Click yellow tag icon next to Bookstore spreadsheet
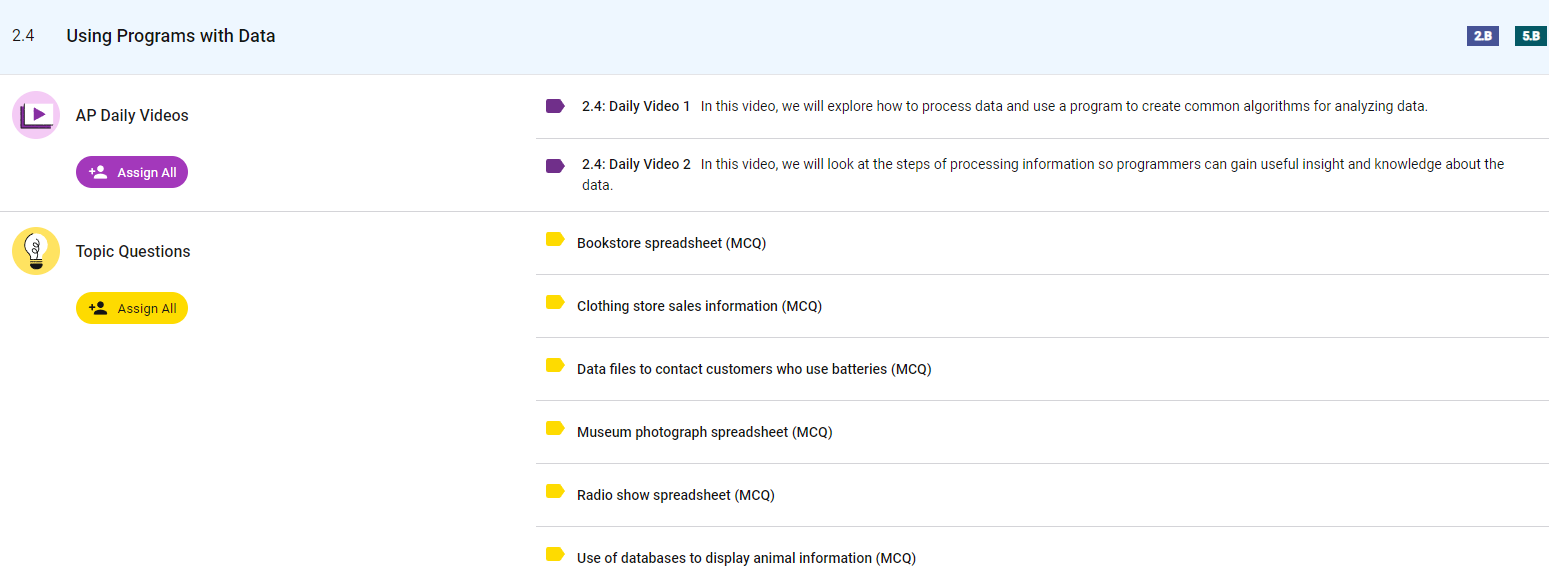The width and height of the screenshot is (1549, 580). [x=555, y=240]
